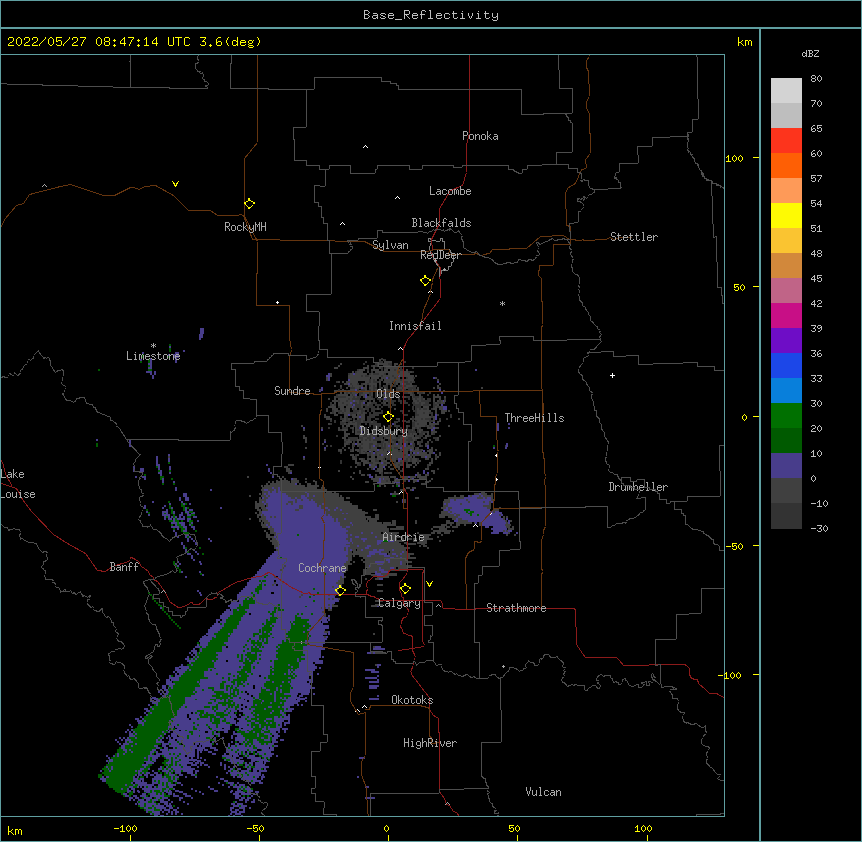Click the RockyMH label
The height and width of the screenshot is (842, 862).
(245, 227)
